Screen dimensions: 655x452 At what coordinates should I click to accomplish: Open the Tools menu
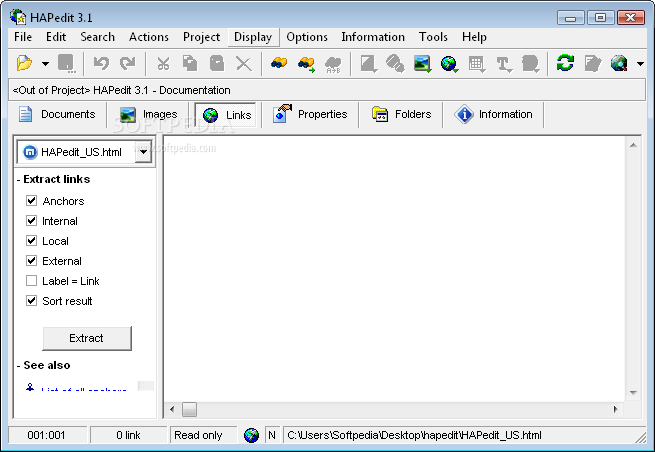coord(433,37)
